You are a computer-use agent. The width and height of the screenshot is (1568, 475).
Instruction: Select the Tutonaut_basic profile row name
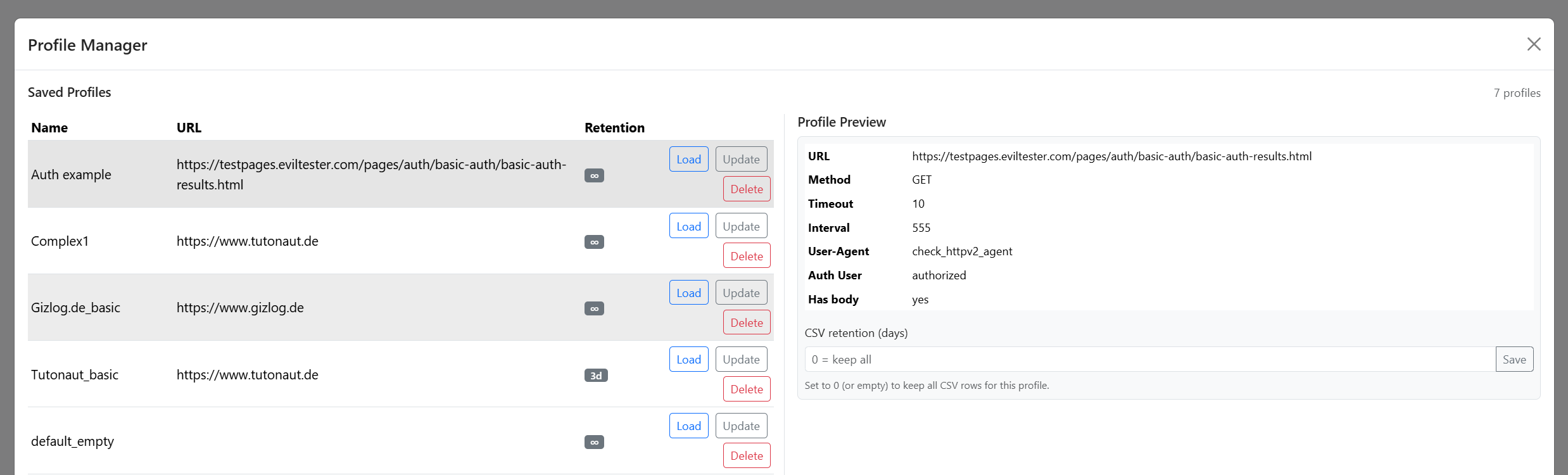point(75,375)
